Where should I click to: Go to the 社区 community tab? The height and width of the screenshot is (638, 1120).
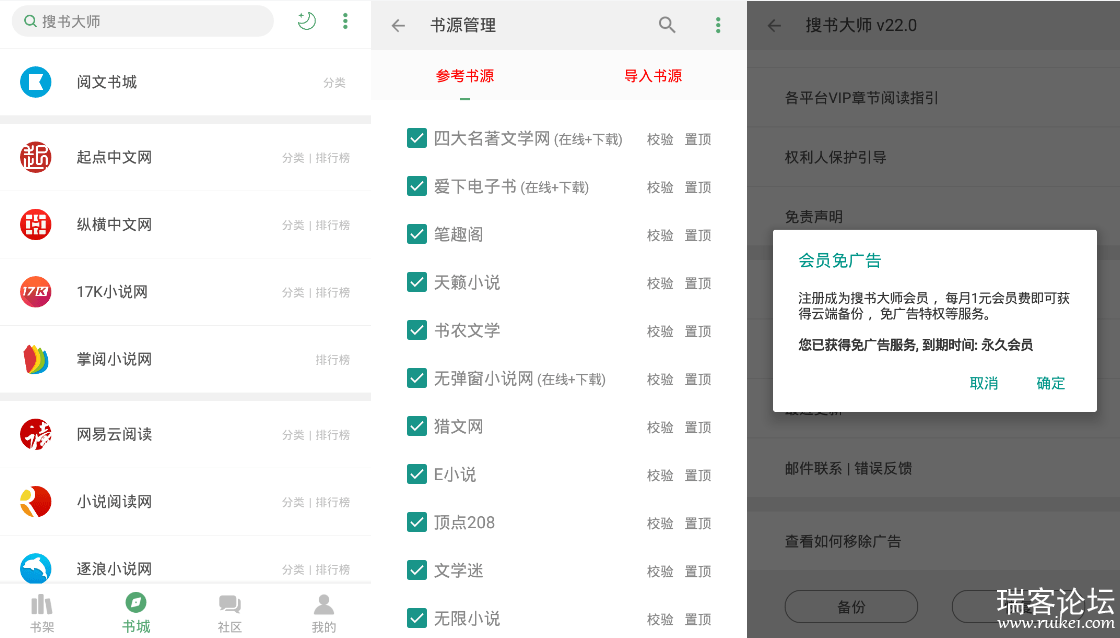pos(230,611)
